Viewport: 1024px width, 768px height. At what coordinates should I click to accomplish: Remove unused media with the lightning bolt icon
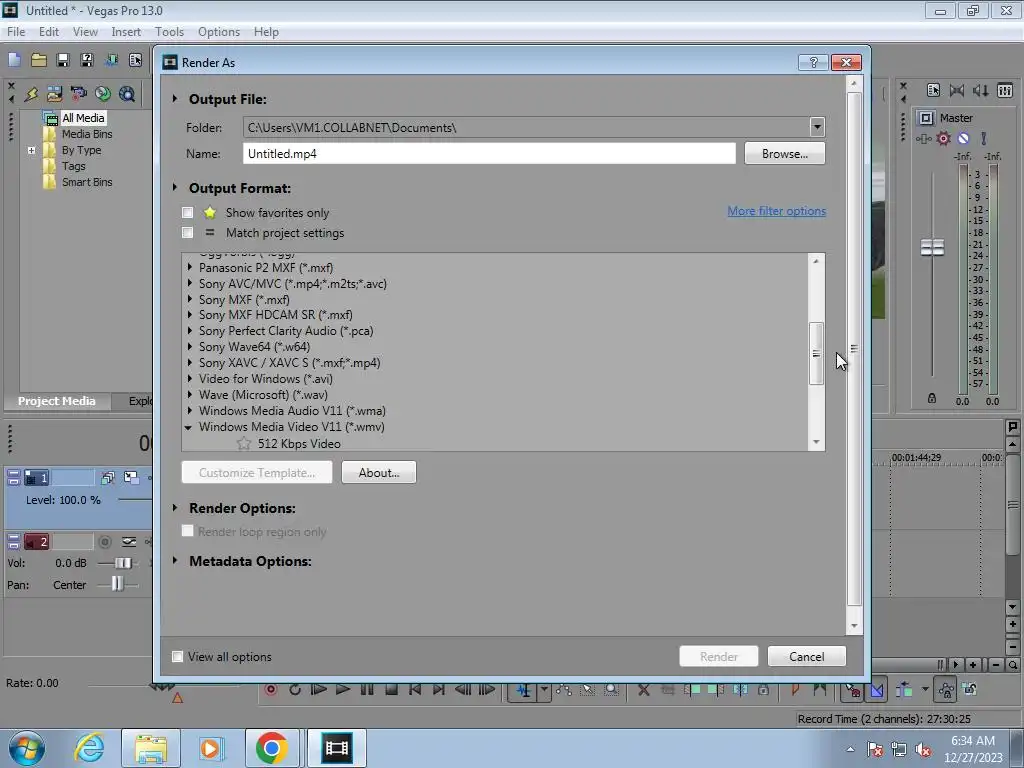pyautogui.click(x=31, y=94)
